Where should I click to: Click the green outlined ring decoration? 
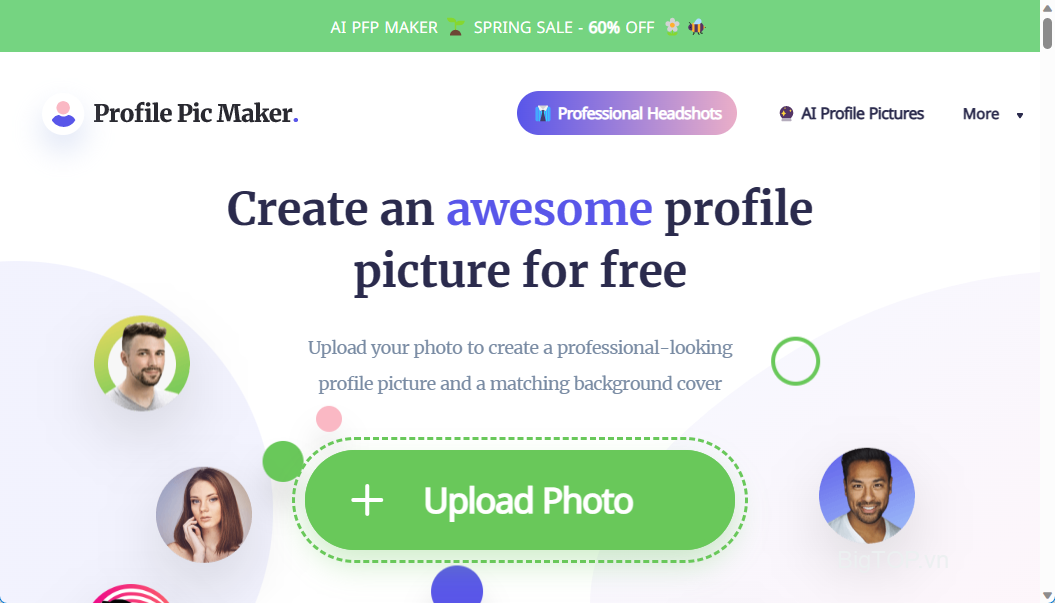[x=795, y=361]
